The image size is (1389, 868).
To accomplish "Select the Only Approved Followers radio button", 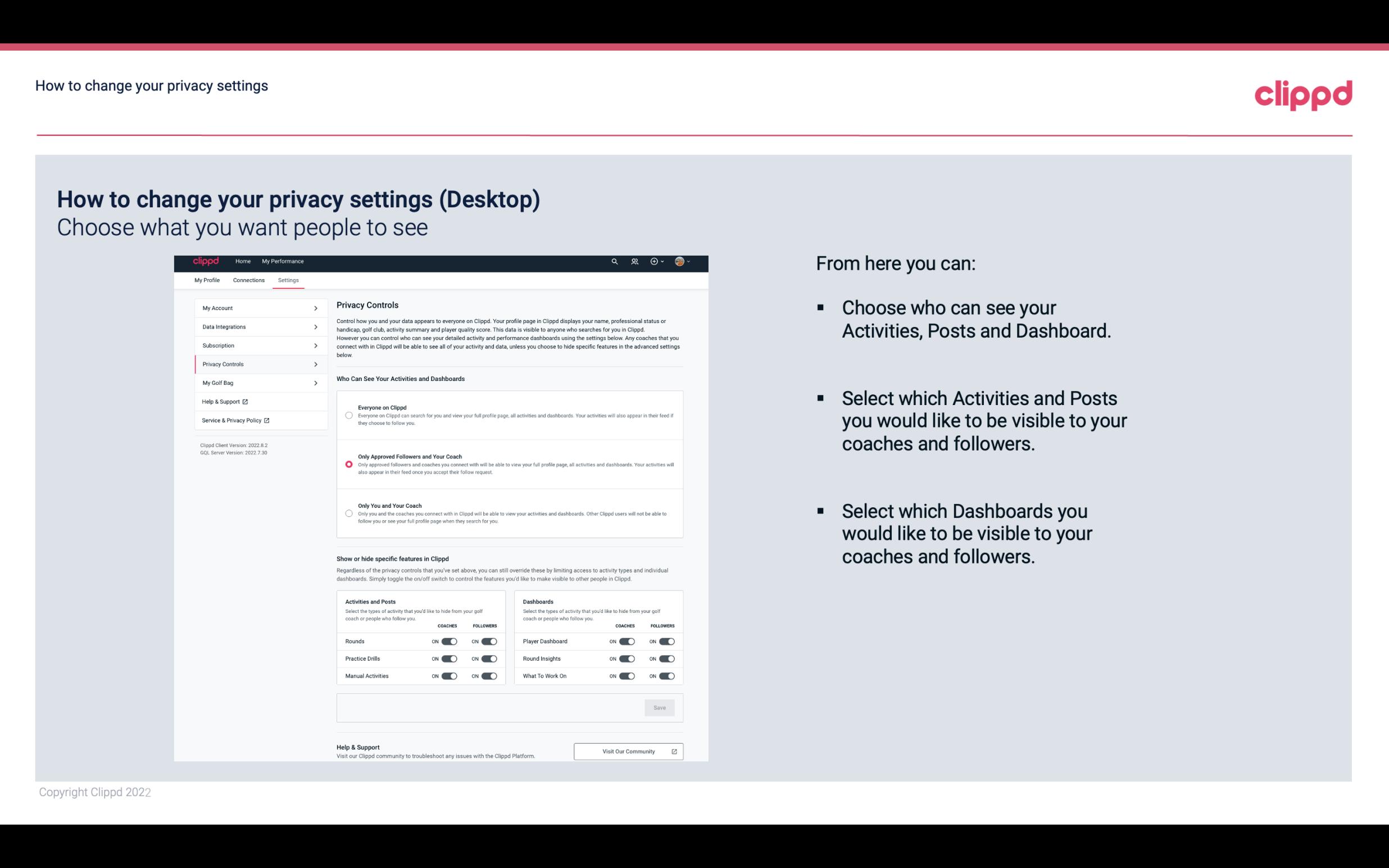I will click(x=349, y=463).
